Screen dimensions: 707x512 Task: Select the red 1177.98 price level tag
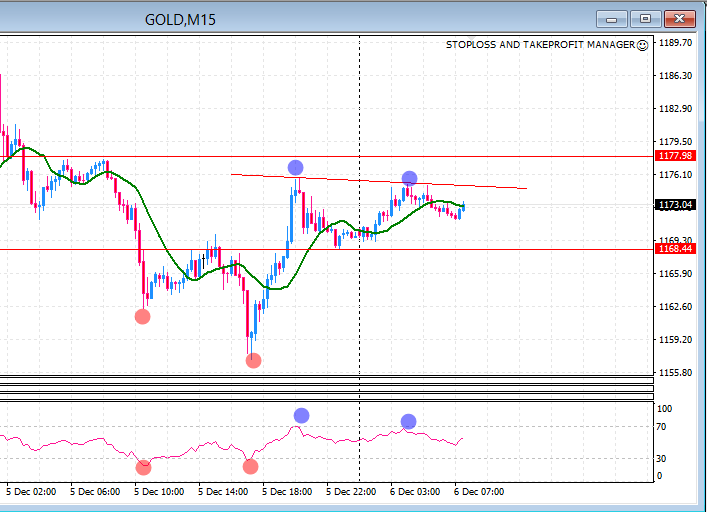[x=674, y=156]
